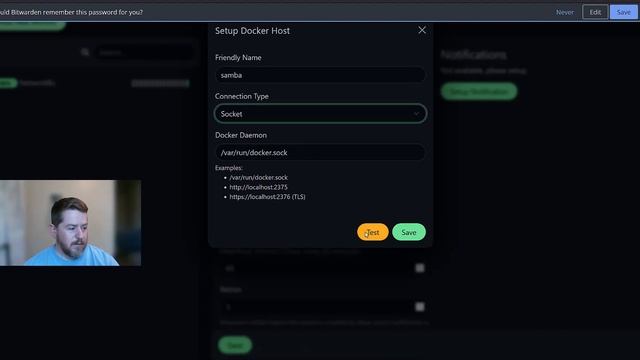Click Never in the Bitwarden bar

[564, 12]
